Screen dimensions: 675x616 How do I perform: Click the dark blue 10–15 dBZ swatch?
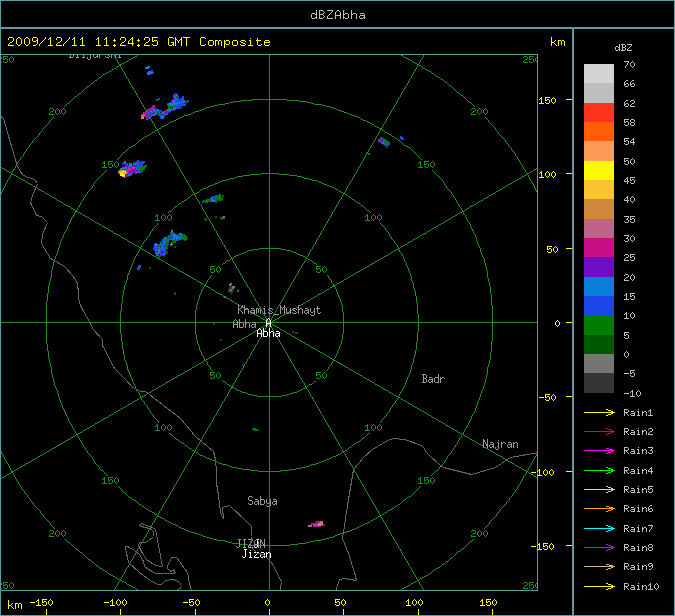click(599, 305)
